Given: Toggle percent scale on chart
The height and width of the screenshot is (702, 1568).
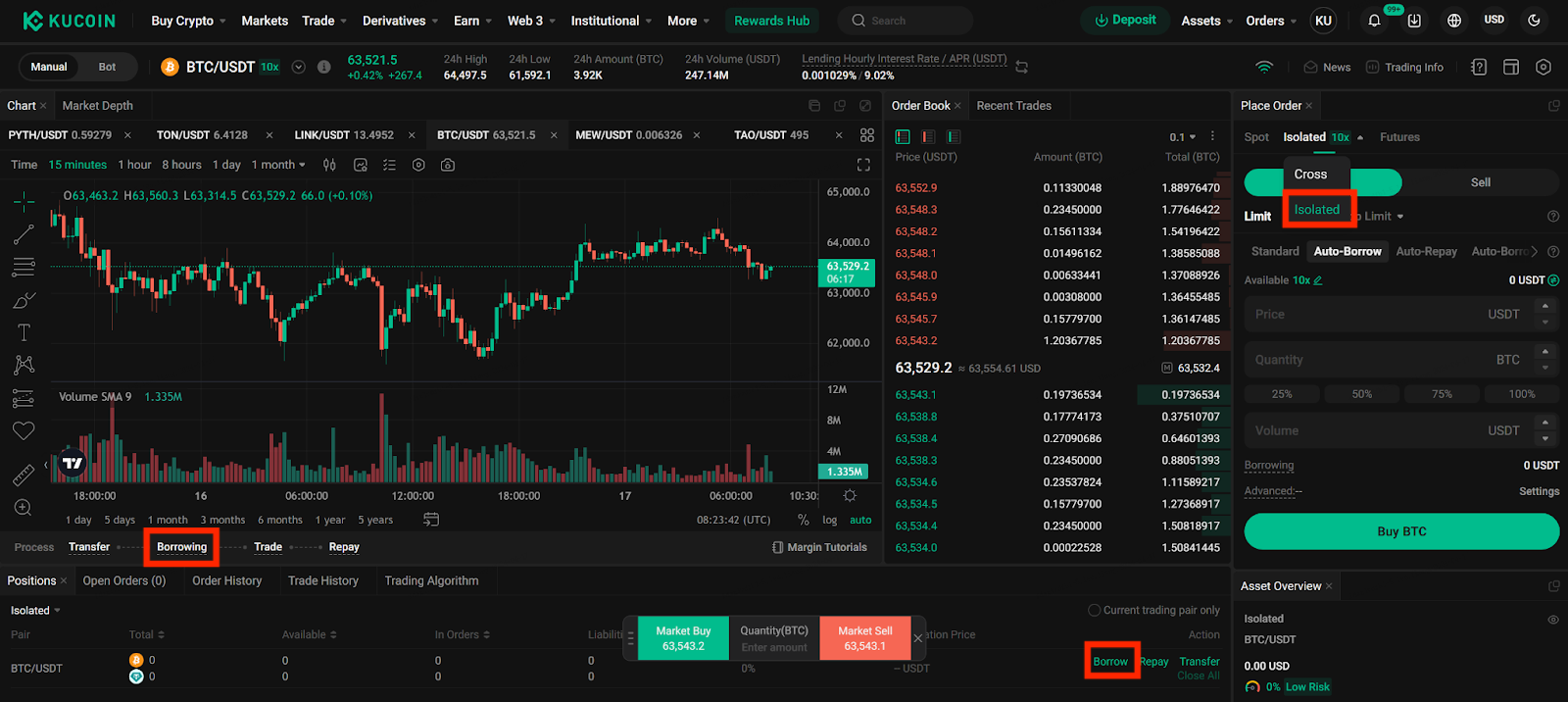Looking at the screenshot, I should pos(804,521).
